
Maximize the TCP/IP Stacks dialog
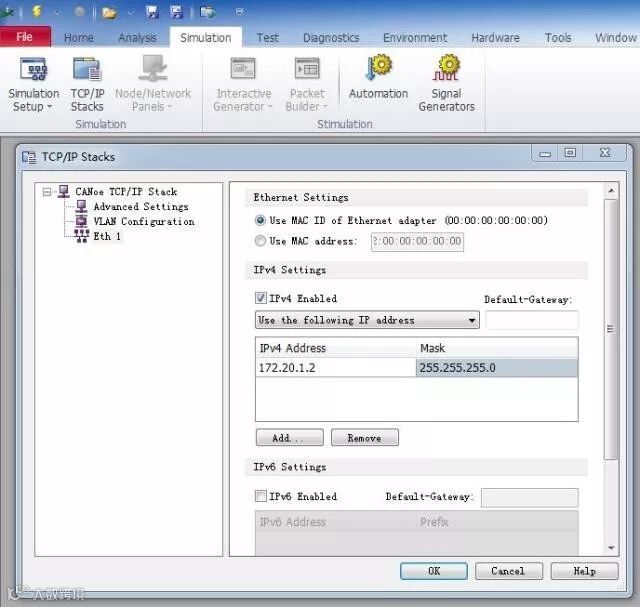click(570, 153)
